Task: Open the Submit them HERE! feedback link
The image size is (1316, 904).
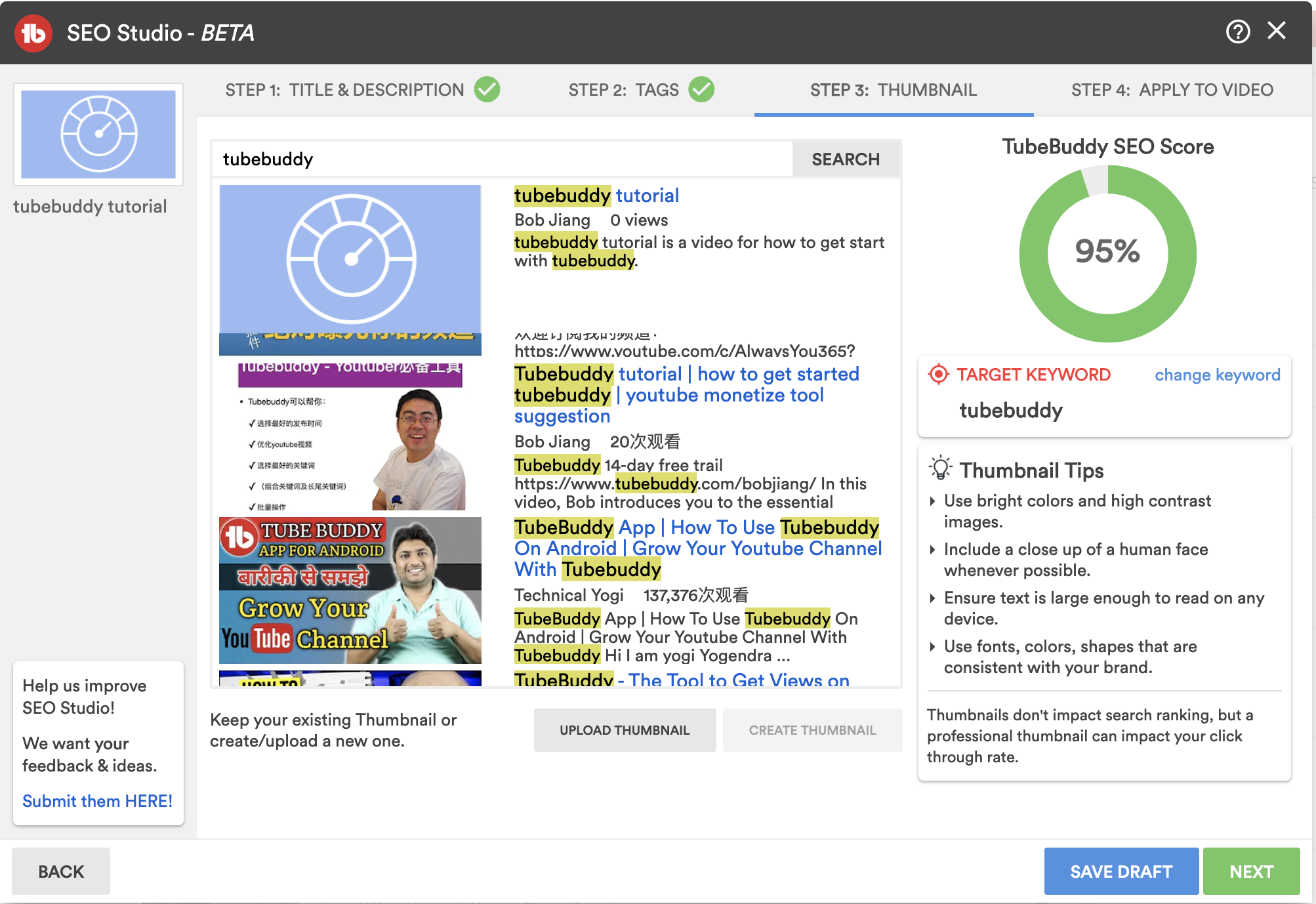Action: (97, 801)
